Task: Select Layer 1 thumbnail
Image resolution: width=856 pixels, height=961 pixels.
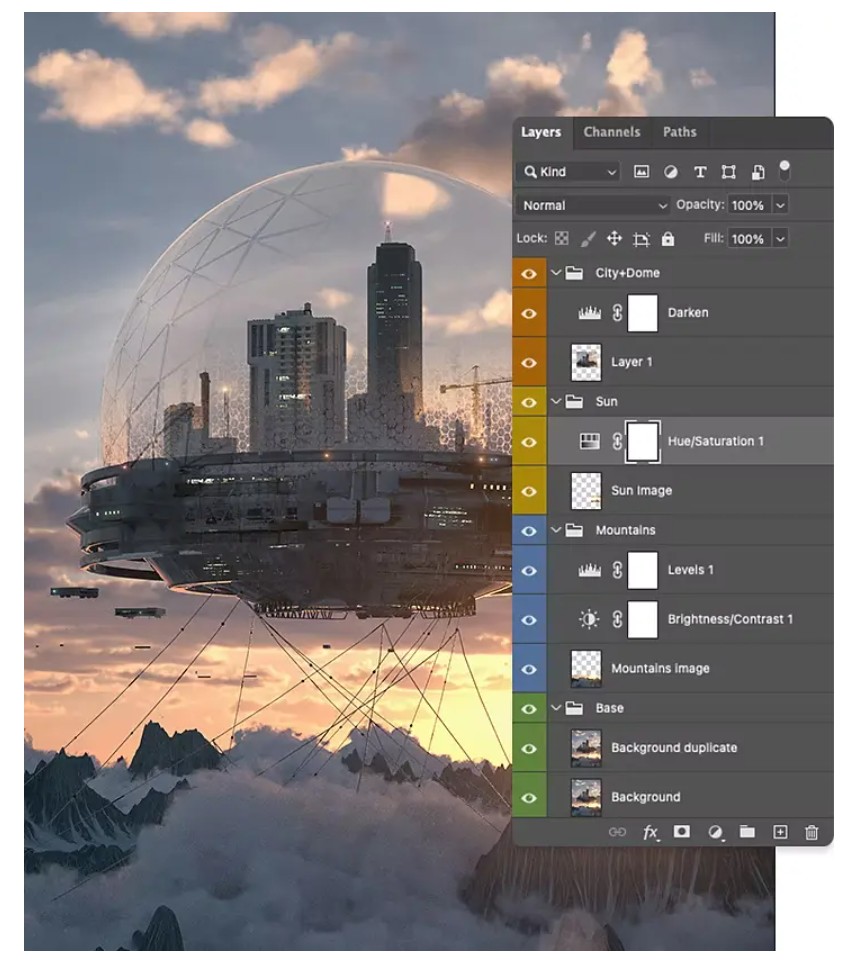Action: 586,362
